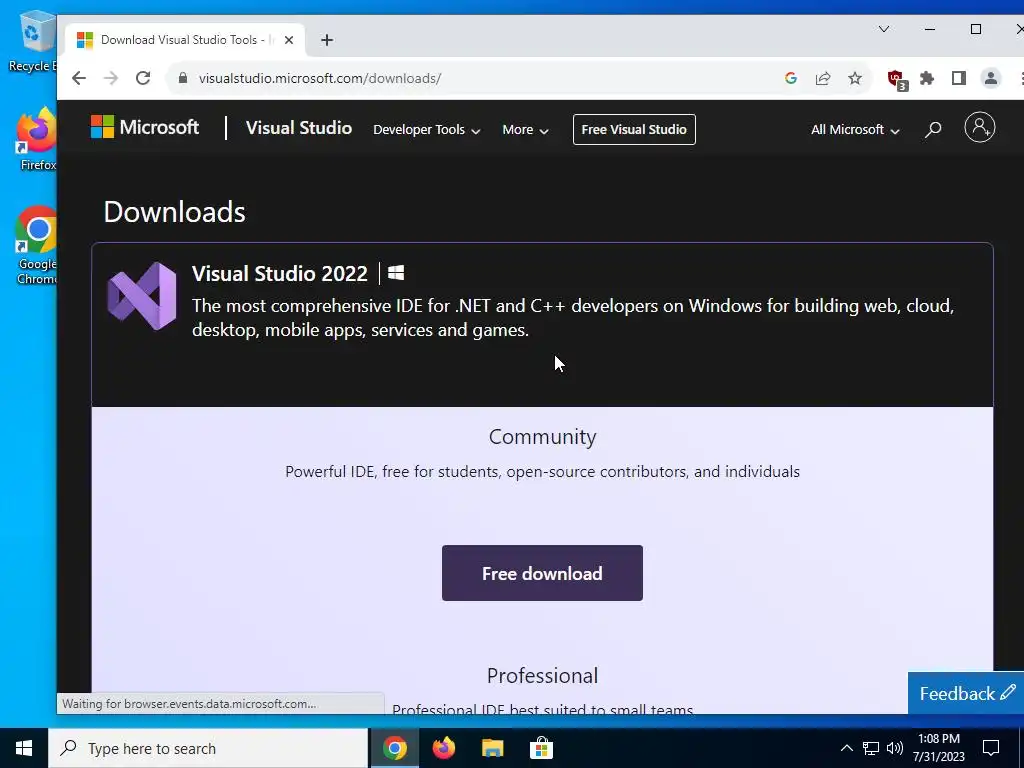The image size is (1024, 768).
Task: Share this page using the share icon
Action: (823, 78)
